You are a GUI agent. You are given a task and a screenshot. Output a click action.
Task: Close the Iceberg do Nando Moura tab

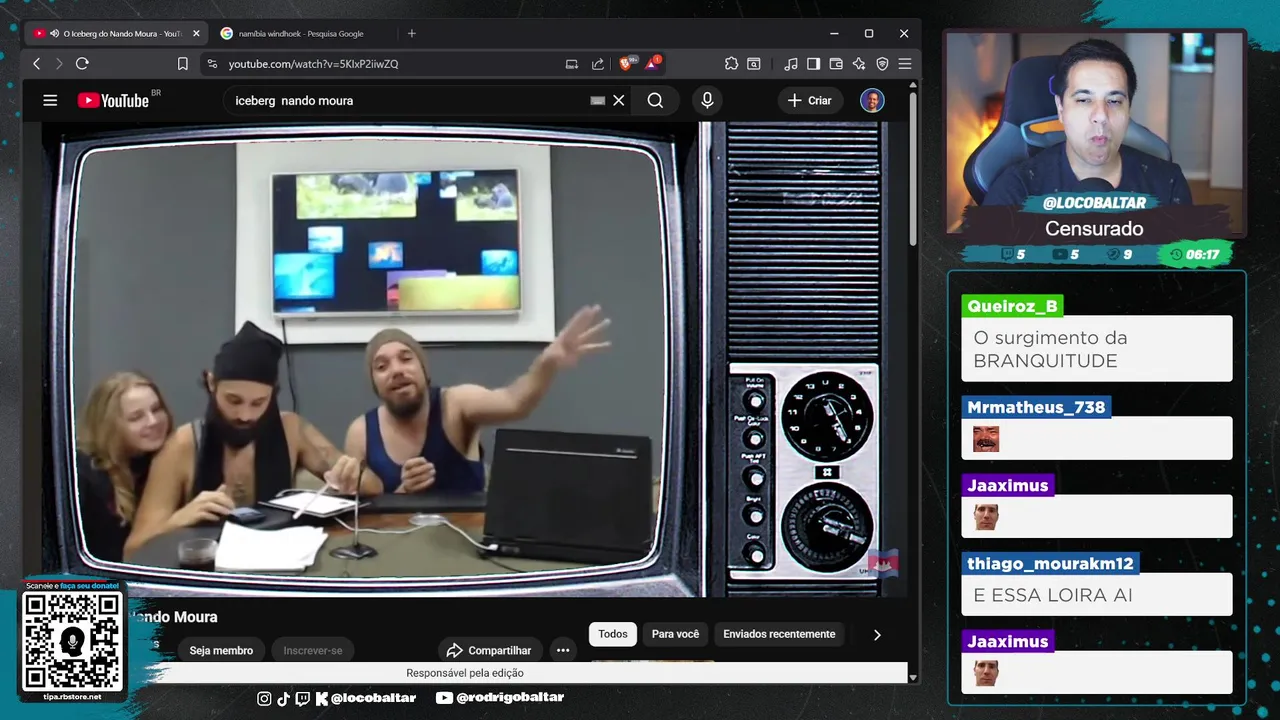[x=196, y=33]
